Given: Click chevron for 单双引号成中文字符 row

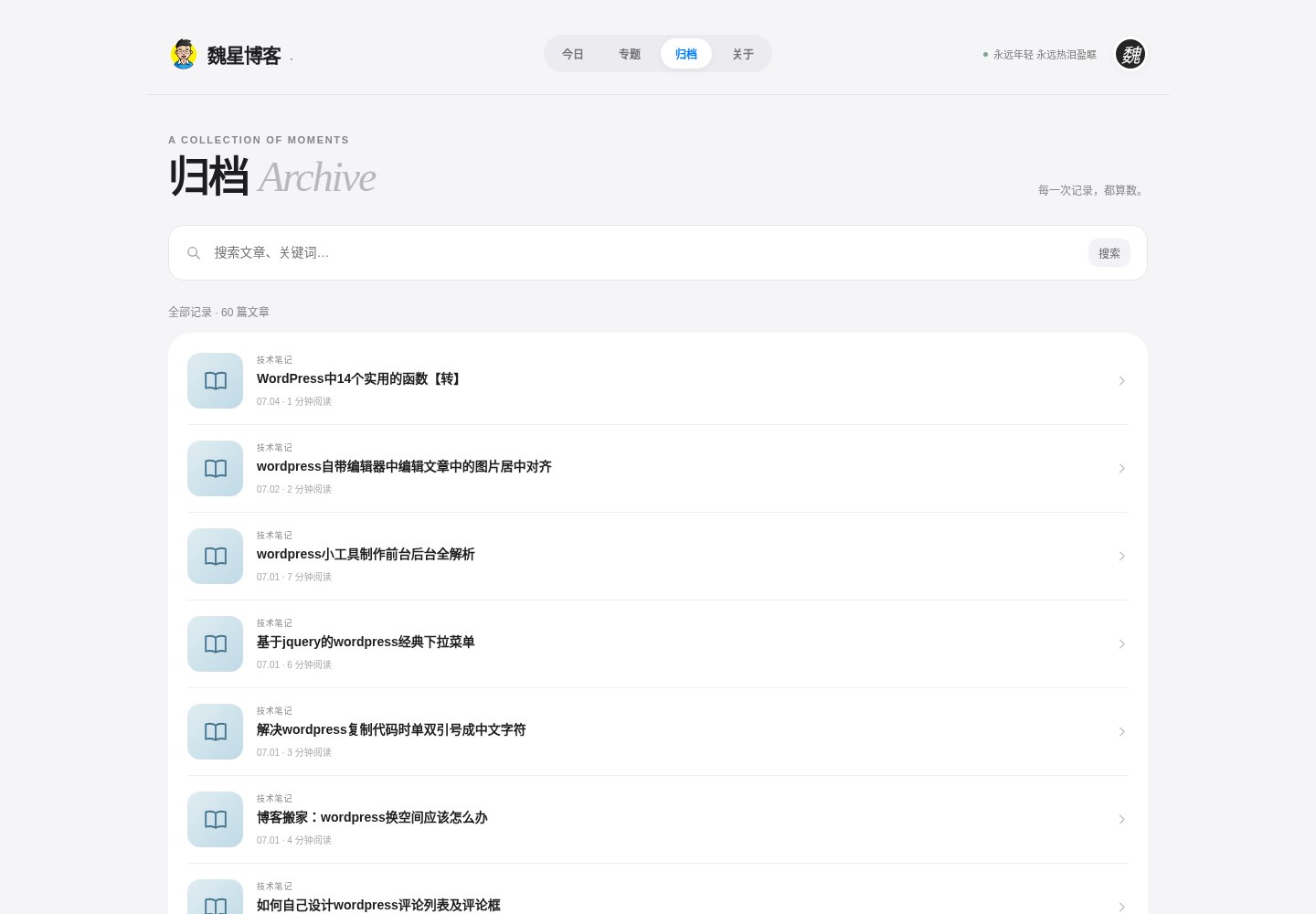Looking at the screenshot, I should coord(1121,731).
